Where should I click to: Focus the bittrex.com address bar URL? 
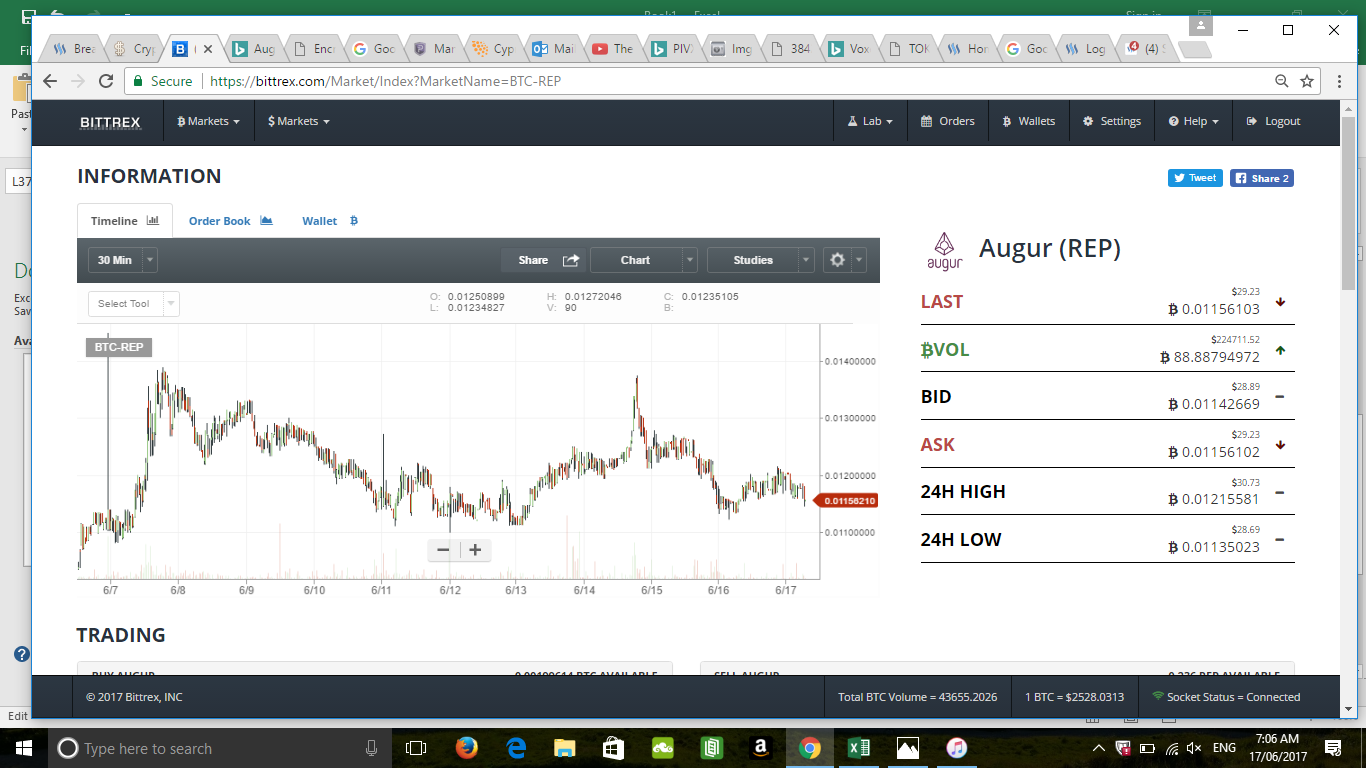[385, 81]
